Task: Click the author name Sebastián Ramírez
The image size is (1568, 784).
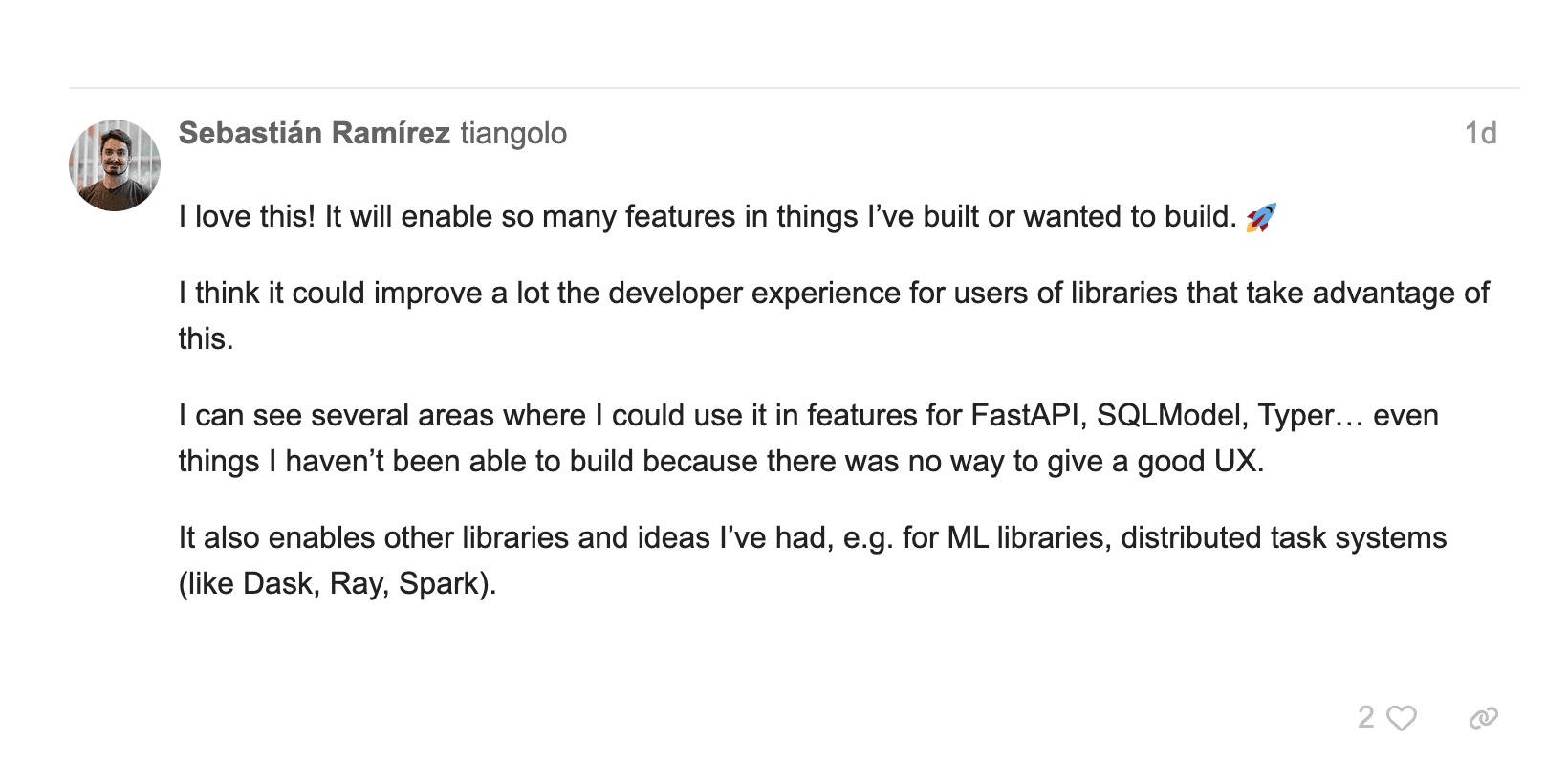Action: [x=314, y=133]
